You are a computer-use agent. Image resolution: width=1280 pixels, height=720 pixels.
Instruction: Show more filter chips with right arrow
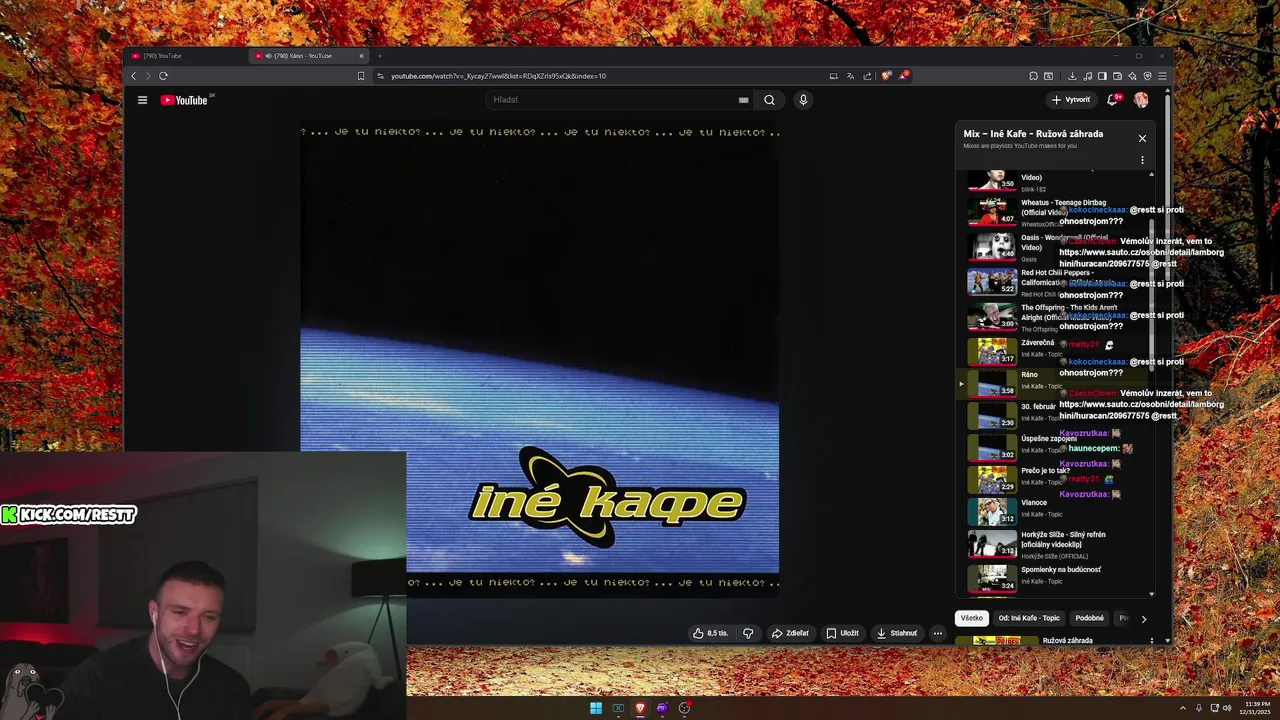(1144, 619)
